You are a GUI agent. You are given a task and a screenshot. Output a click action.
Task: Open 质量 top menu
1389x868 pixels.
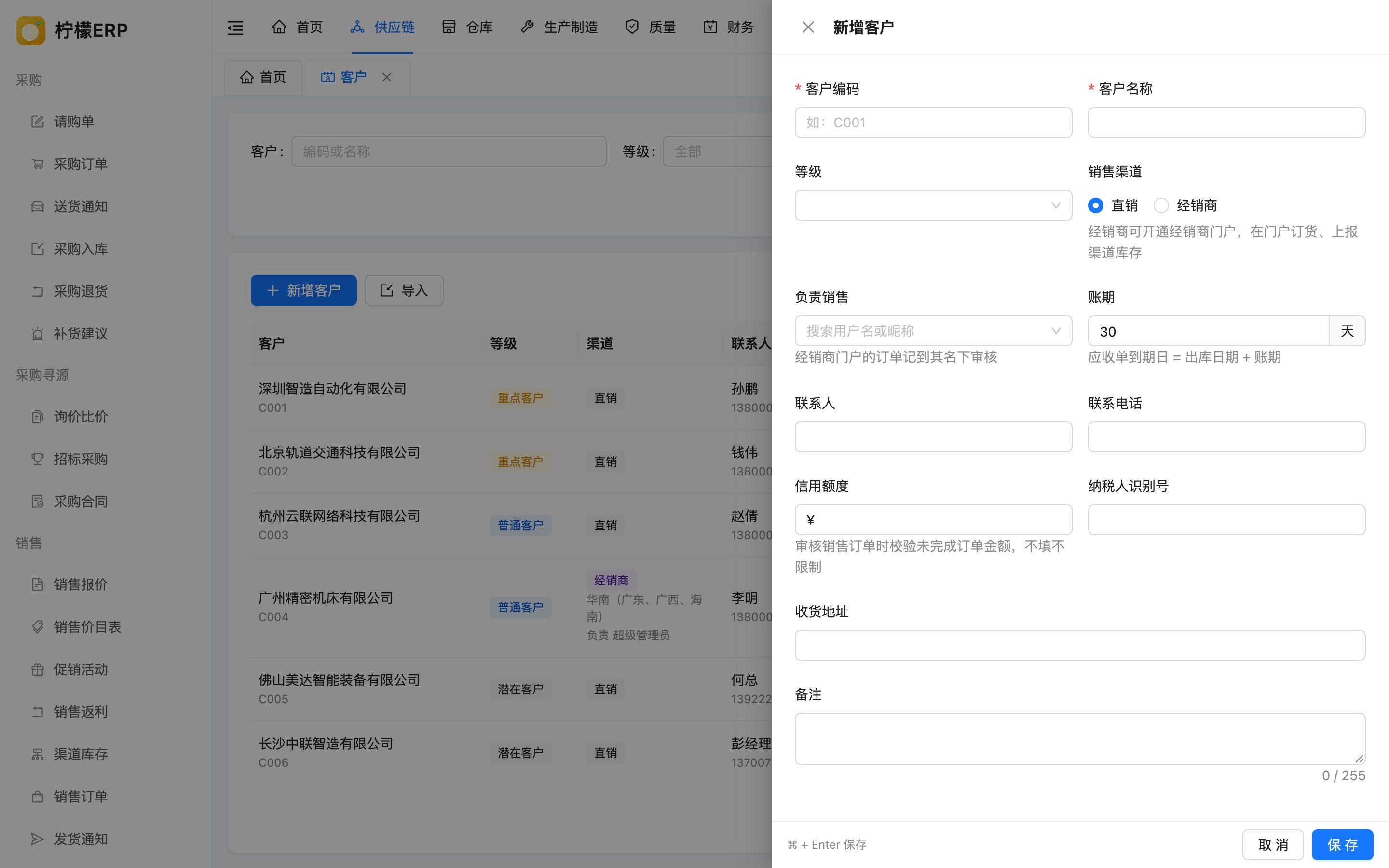650,27
